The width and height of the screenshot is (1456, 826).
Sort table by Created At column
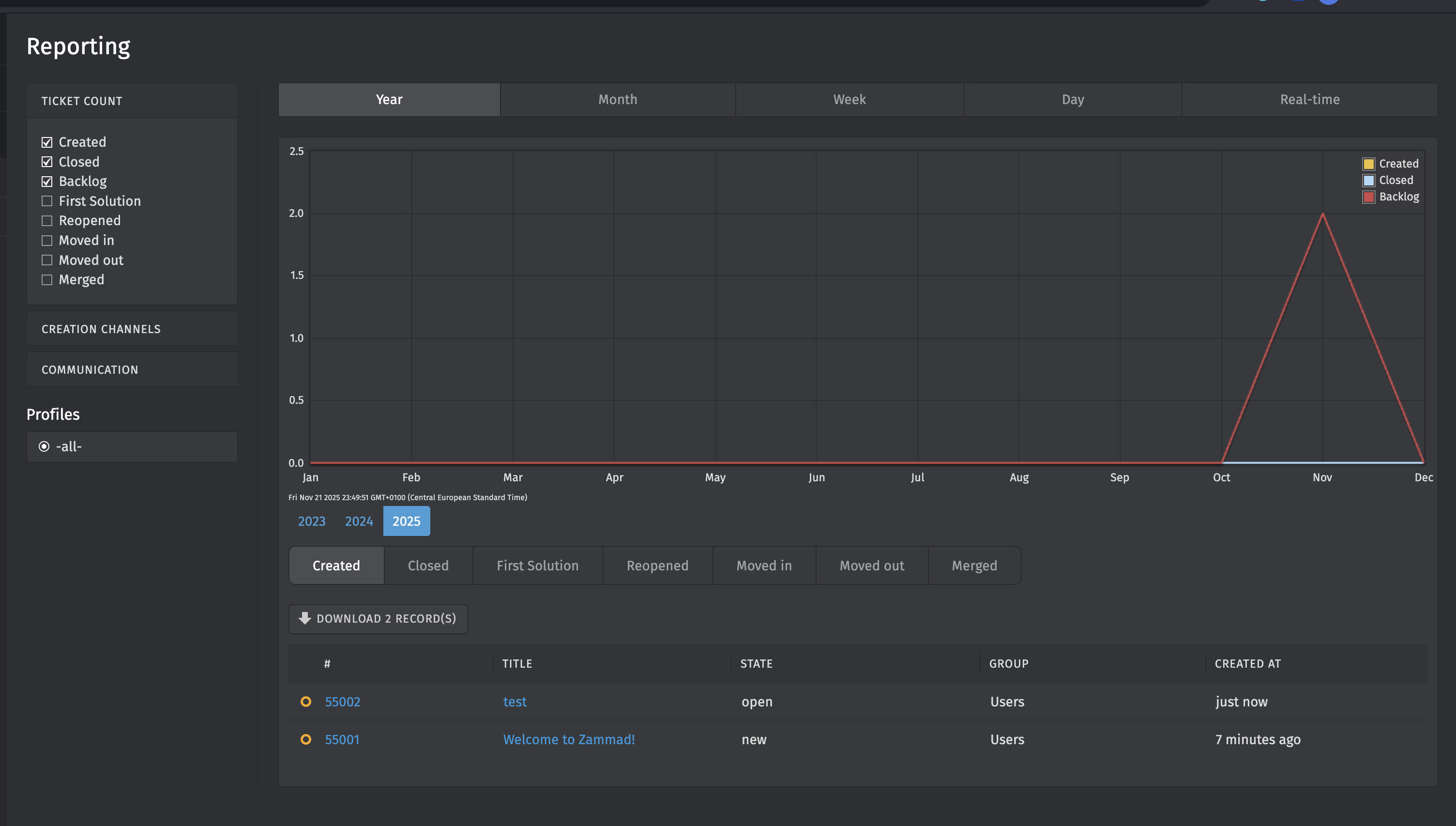click(x=1247, y=664)
